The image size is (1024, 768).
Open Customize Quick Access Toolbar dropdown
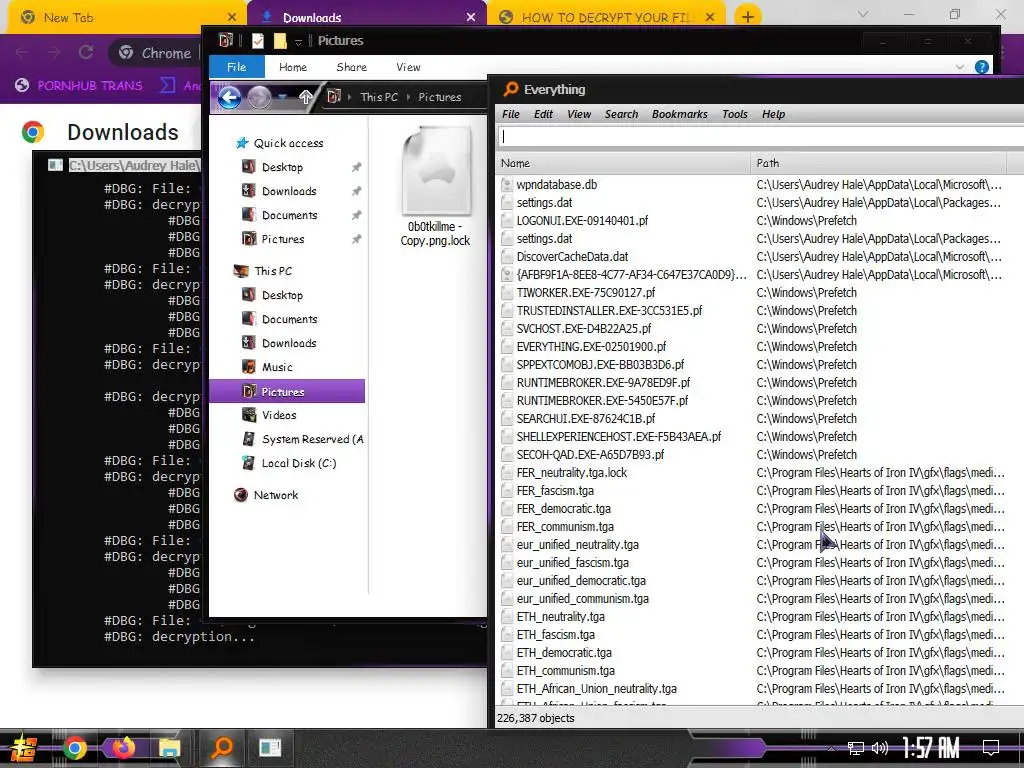[x=298, y=42]
